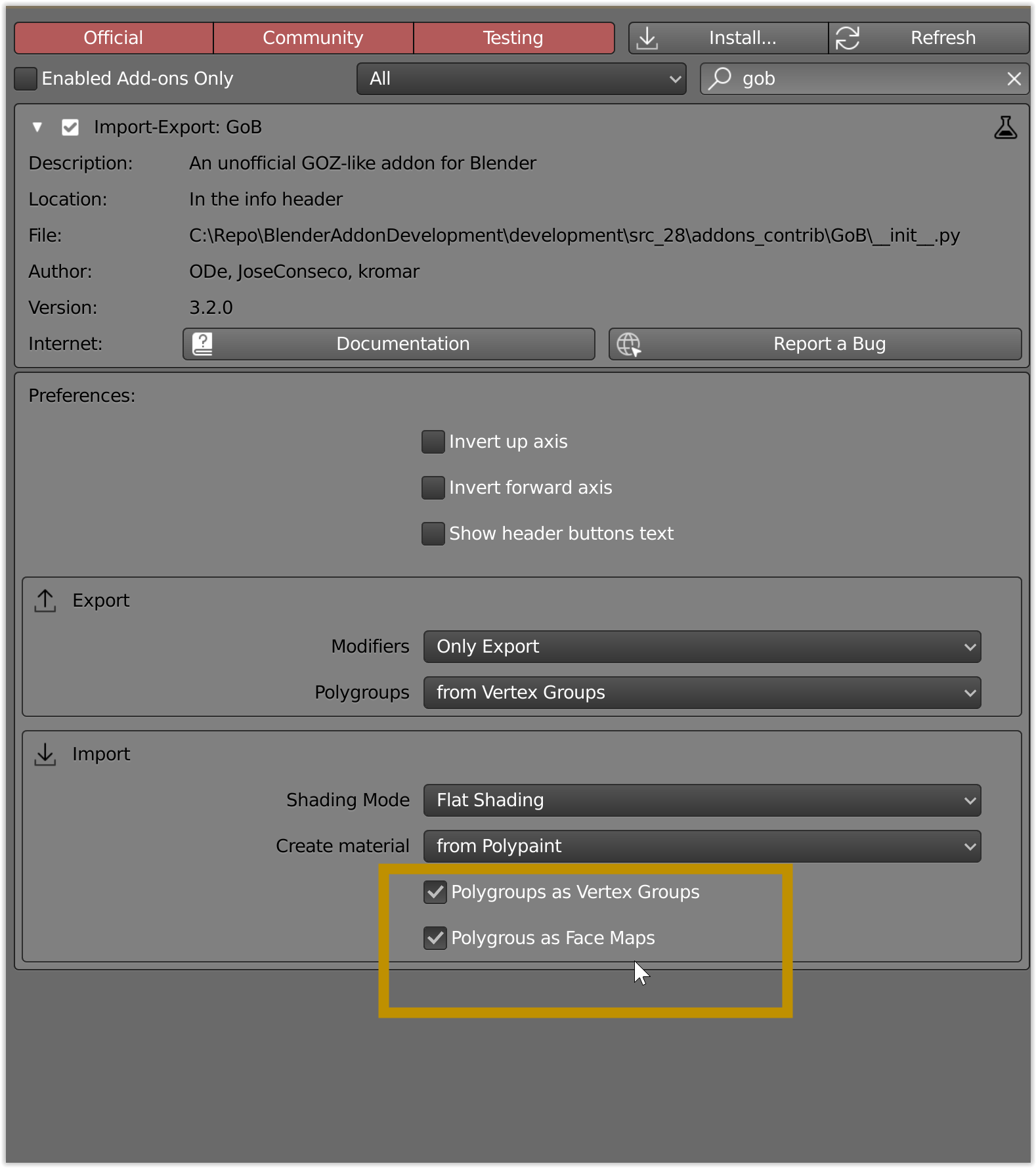Screen dimensions: 1036x1168
Task: Click 'An unofficial GOZ-like addon for Blender' text
Action: 362,163
